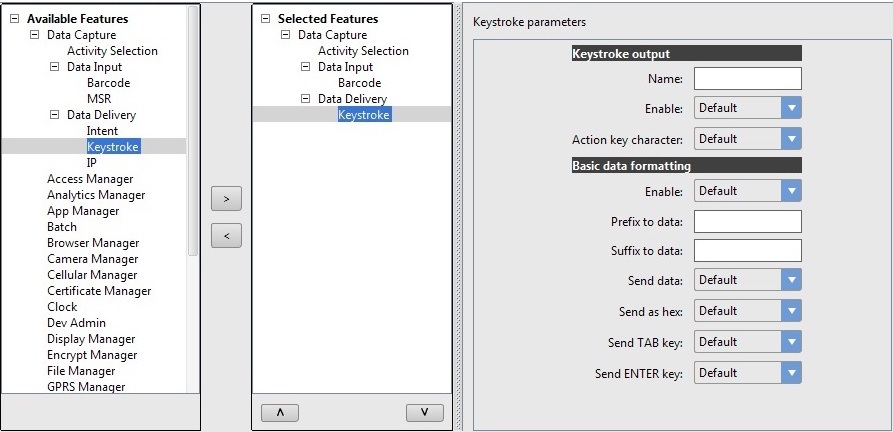
Task: Collapse Data Input under Available Features
Action: coord(55,67)
